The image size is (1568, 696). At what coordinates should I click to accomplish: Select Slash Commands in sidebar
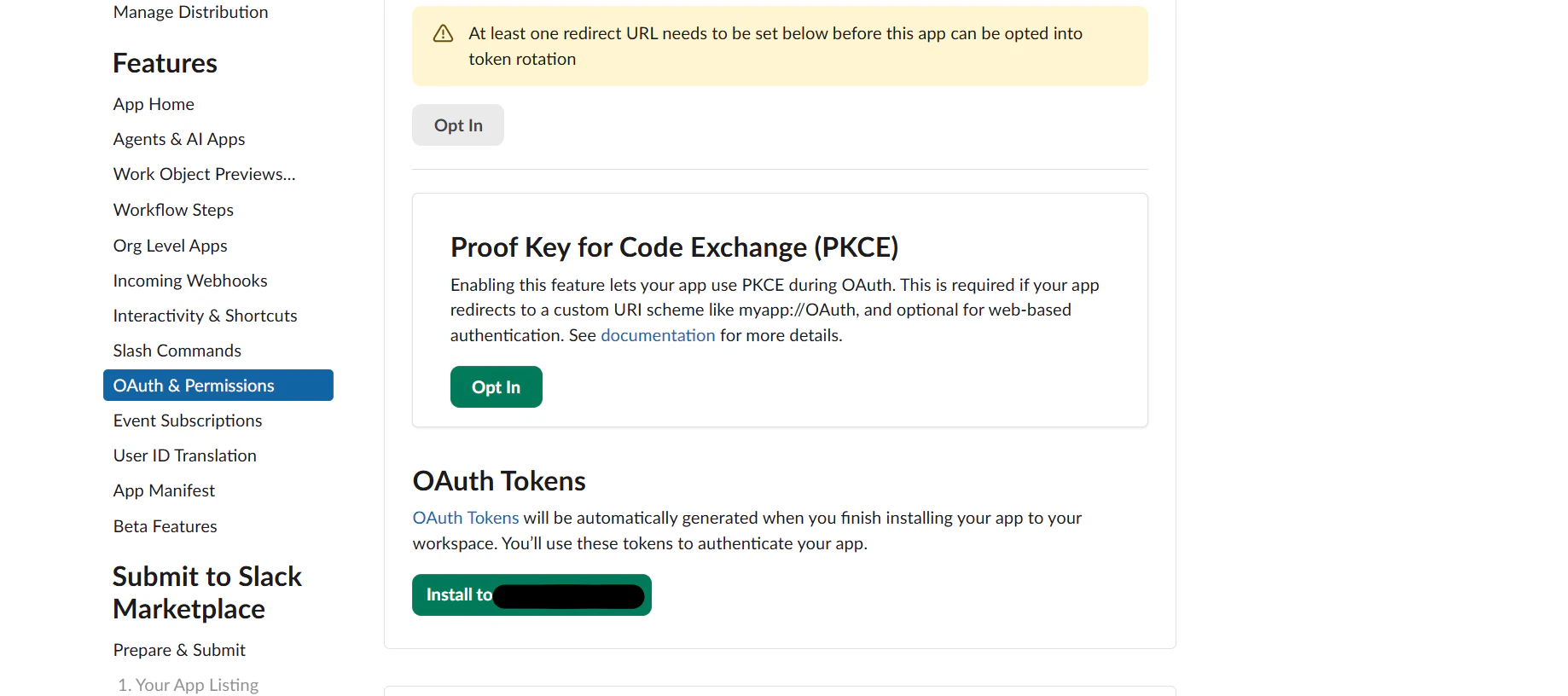[x=177, y=351]
